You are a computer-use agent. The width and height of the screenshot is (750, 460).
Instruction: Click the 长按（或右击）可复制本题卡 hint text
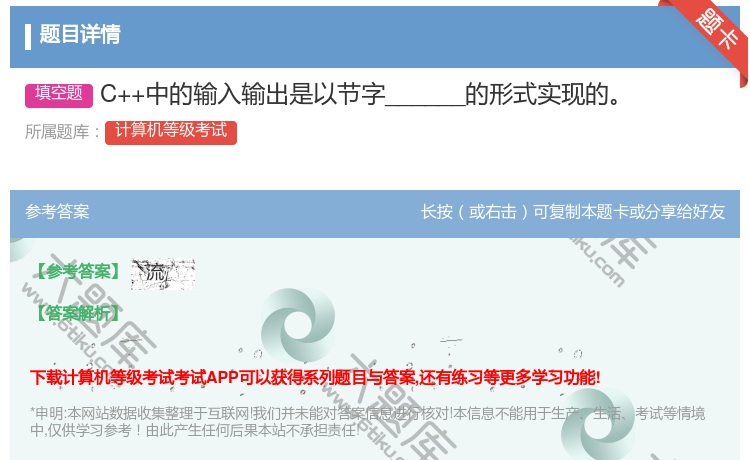[x=573, y=212]
